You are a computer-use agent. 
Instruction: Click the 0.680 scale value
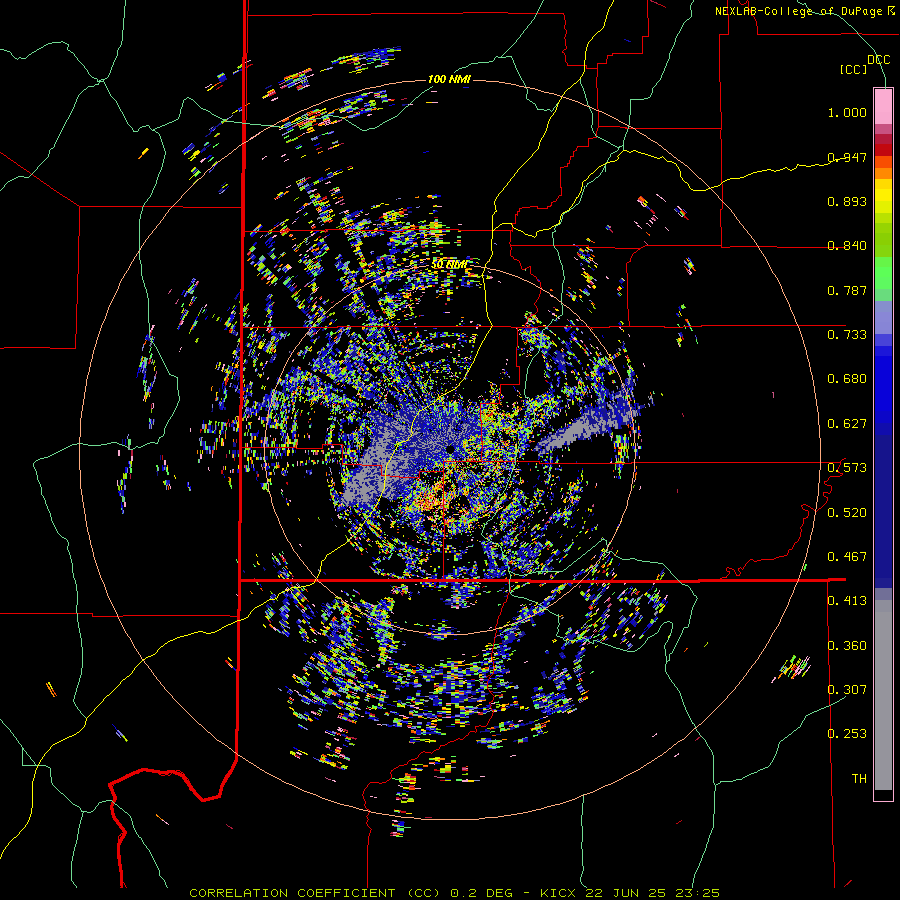point(847,379)
